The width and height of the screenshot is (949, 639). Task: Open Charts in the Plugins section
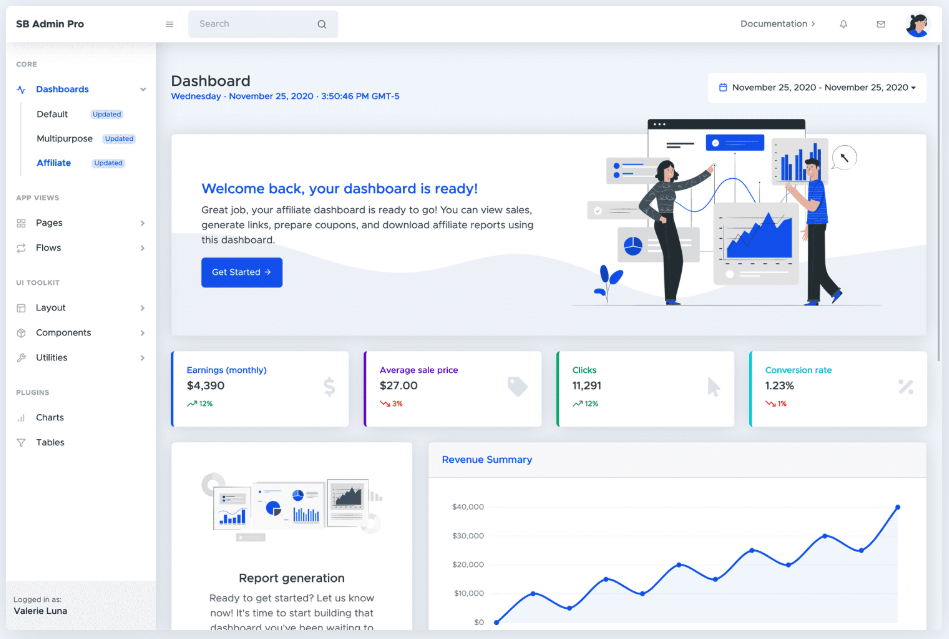(x=50, y=418)
